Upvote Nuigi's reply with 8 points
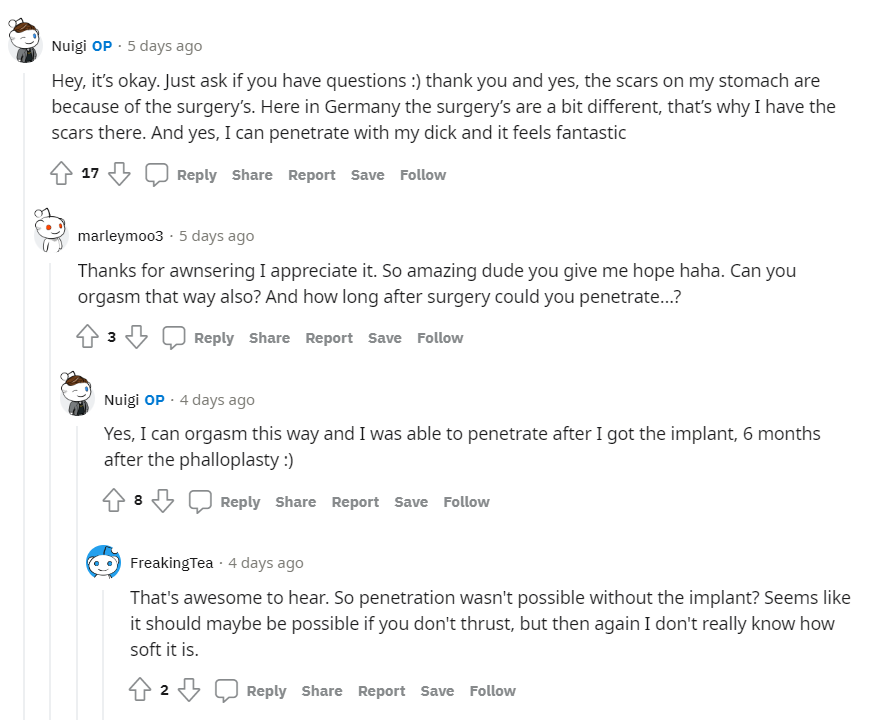Viewport: 871px width, 720px height. coord(114,501)
